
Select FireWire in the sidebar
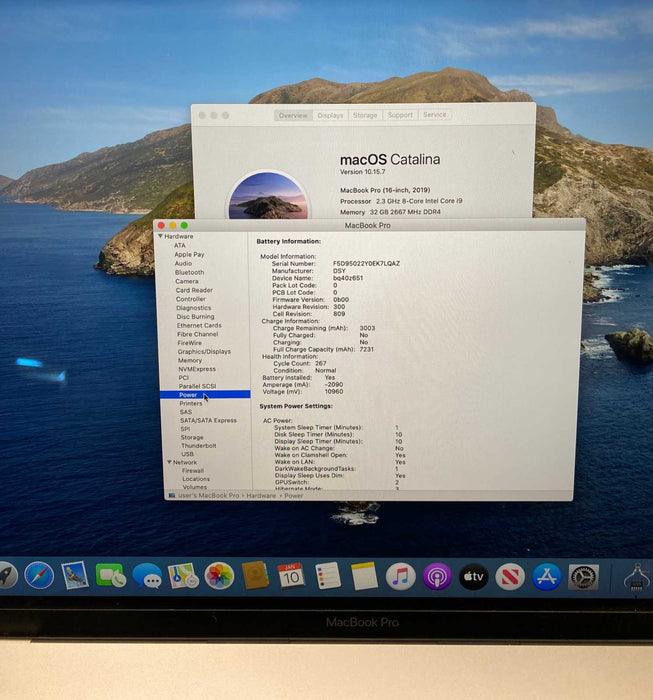coord(190,343)
